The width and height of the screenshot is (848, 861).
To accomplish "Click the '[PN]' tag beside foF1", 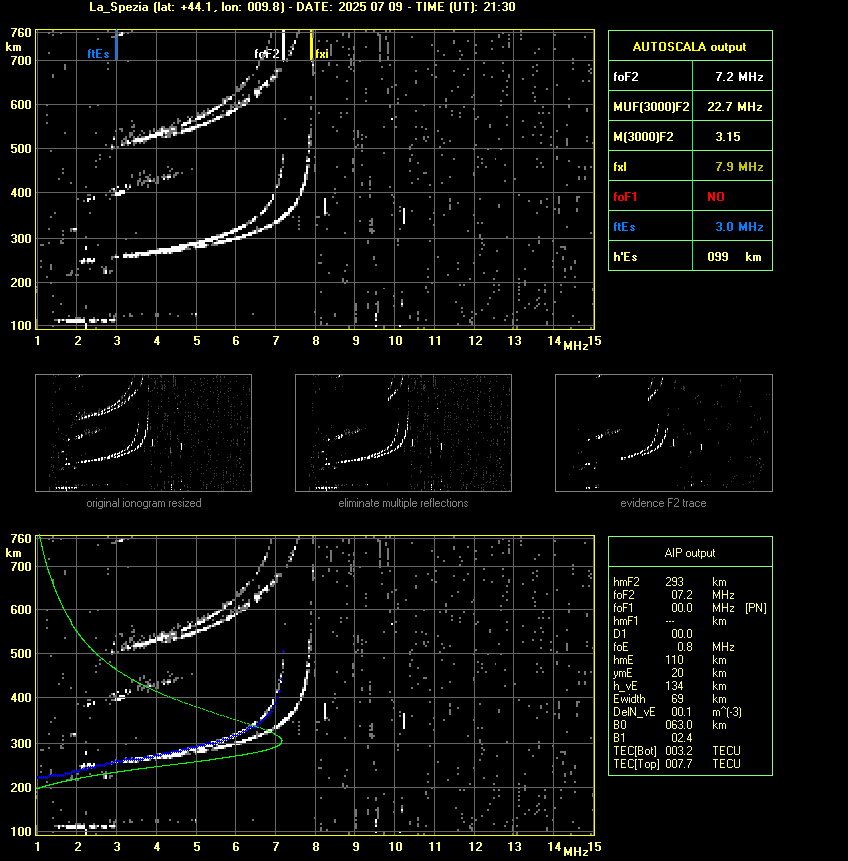I will tap(756, 608).
